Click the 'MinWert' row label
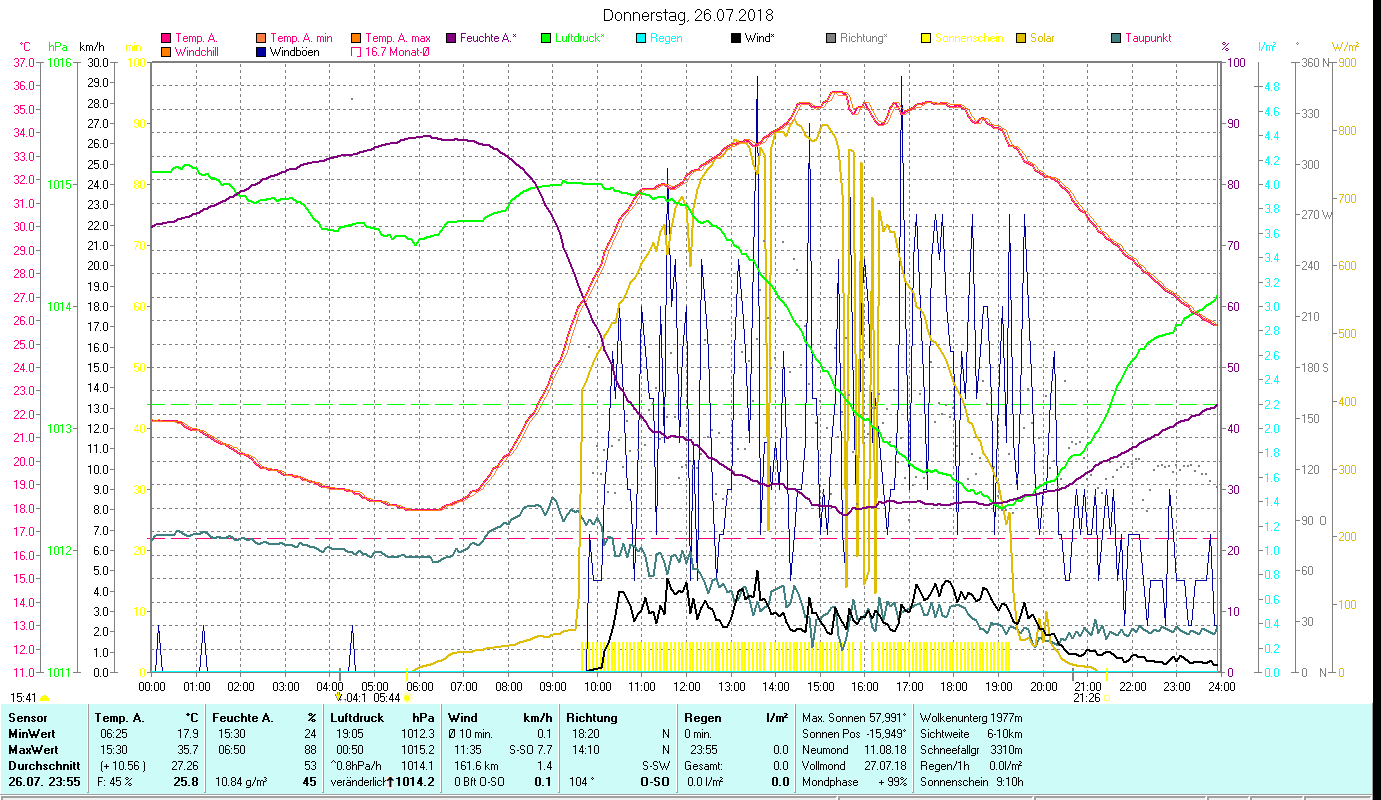Screen dimensions: 1381x800 pos(31,734)
